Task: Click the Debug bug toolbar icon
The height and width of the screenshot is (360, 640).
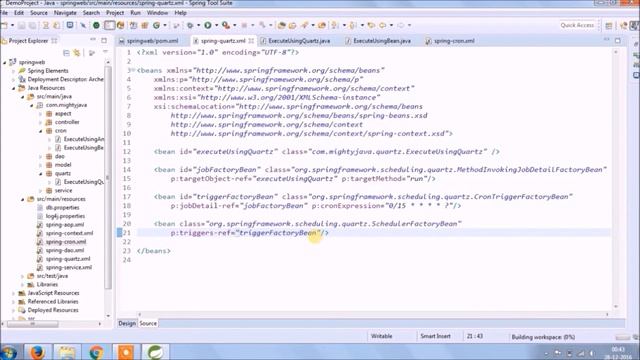Action: pos(190,25)
